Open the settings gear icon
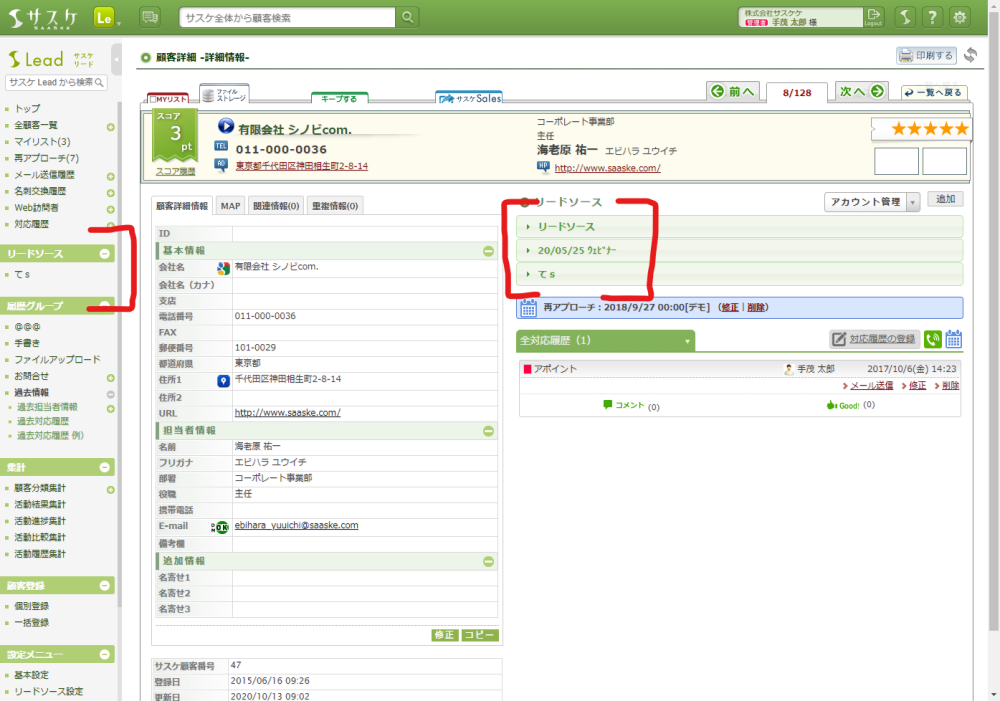Screen dimensions: 1000x701 pos(959,17)
